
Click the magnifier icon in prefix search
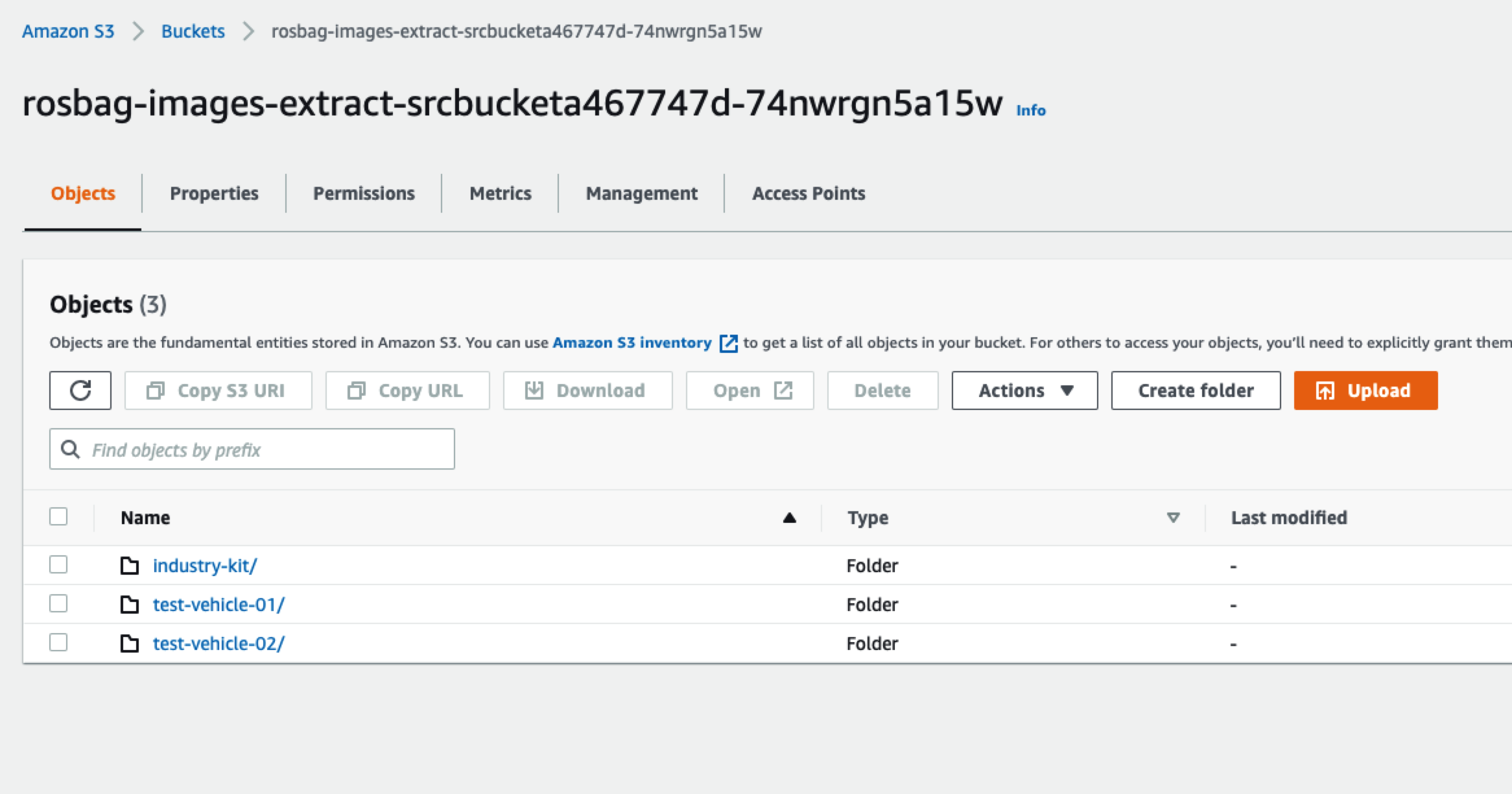[70, 449]
